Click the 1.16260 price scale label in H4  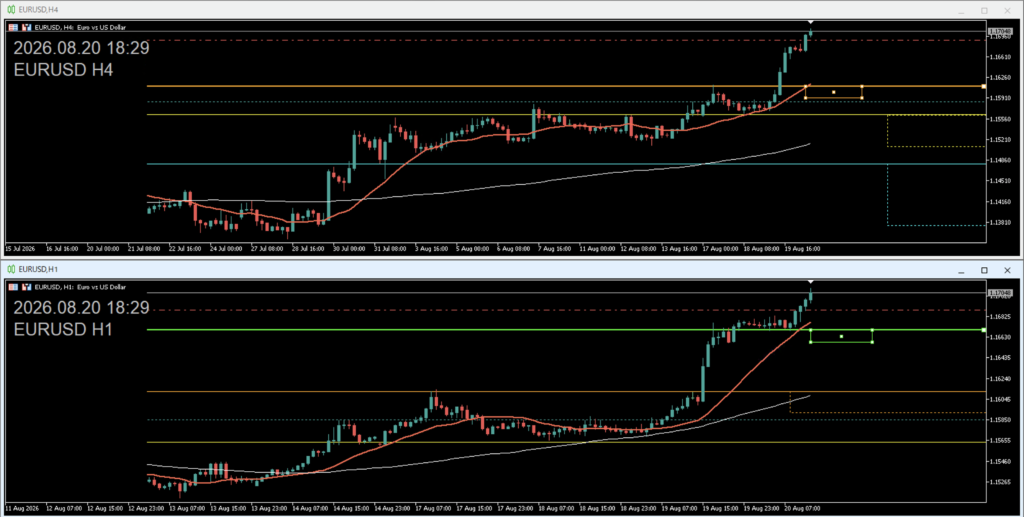[x=1000, y=78]
